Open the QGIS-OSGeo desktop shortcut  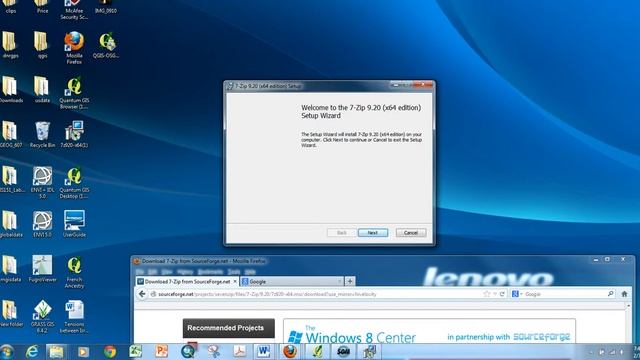(106, 45)
